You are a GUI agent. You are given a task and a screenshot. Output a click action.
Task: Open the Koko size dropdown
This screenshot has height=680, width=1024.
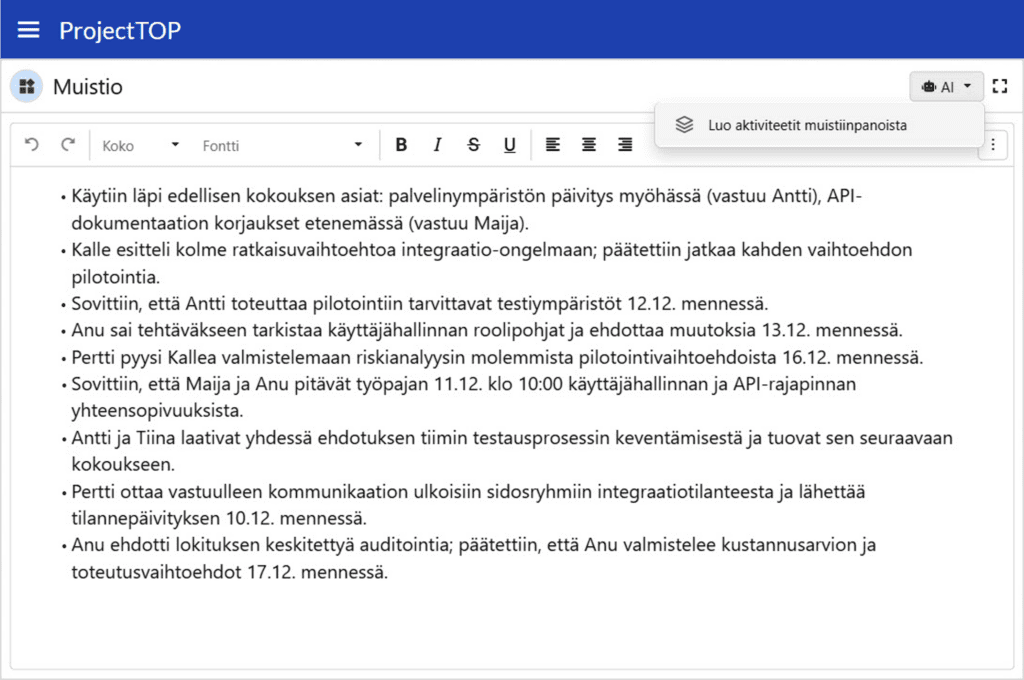[x=140, y=145]
